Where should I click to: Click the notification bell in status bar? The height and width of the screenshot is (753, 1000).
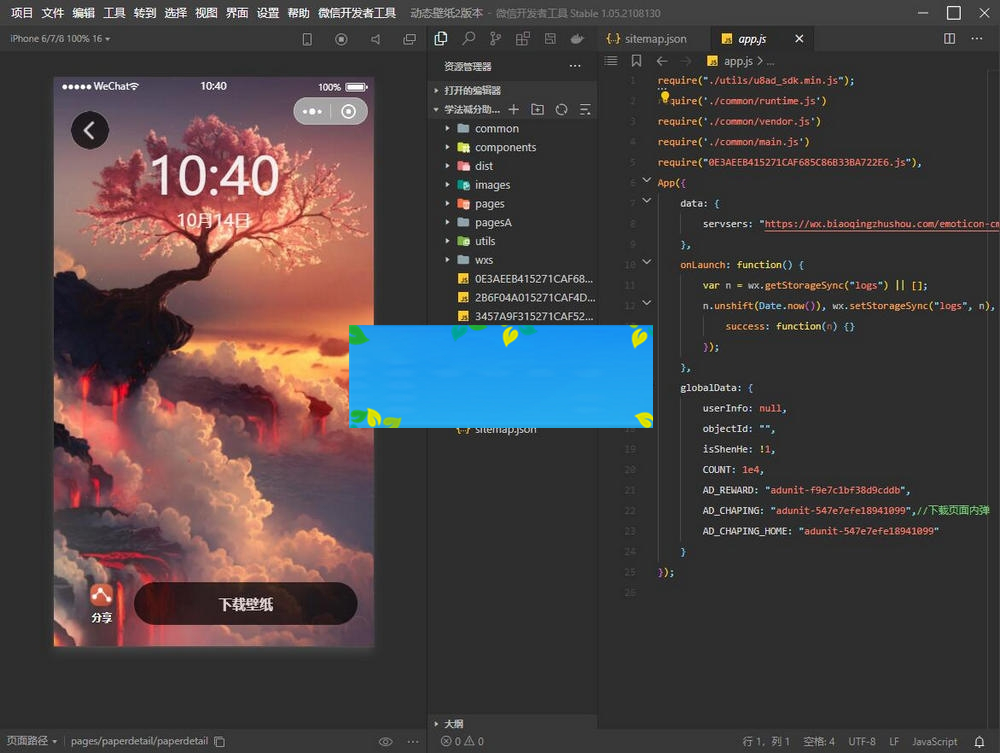tap(980, 741)
